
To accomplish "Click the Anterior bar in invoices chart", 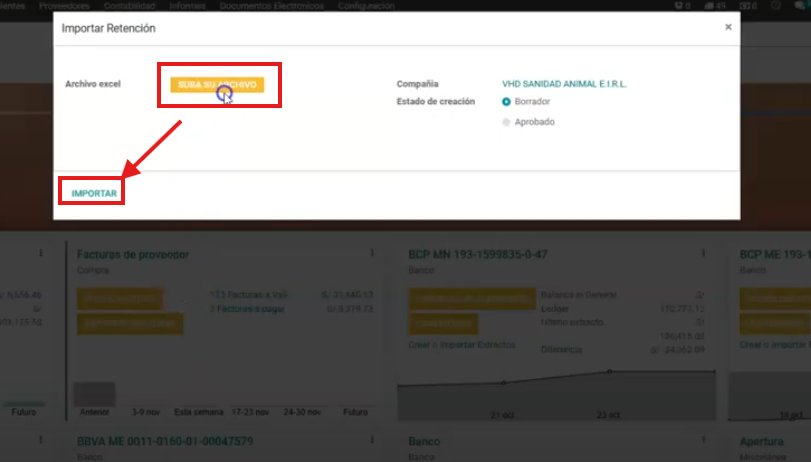I will (95, 394).
